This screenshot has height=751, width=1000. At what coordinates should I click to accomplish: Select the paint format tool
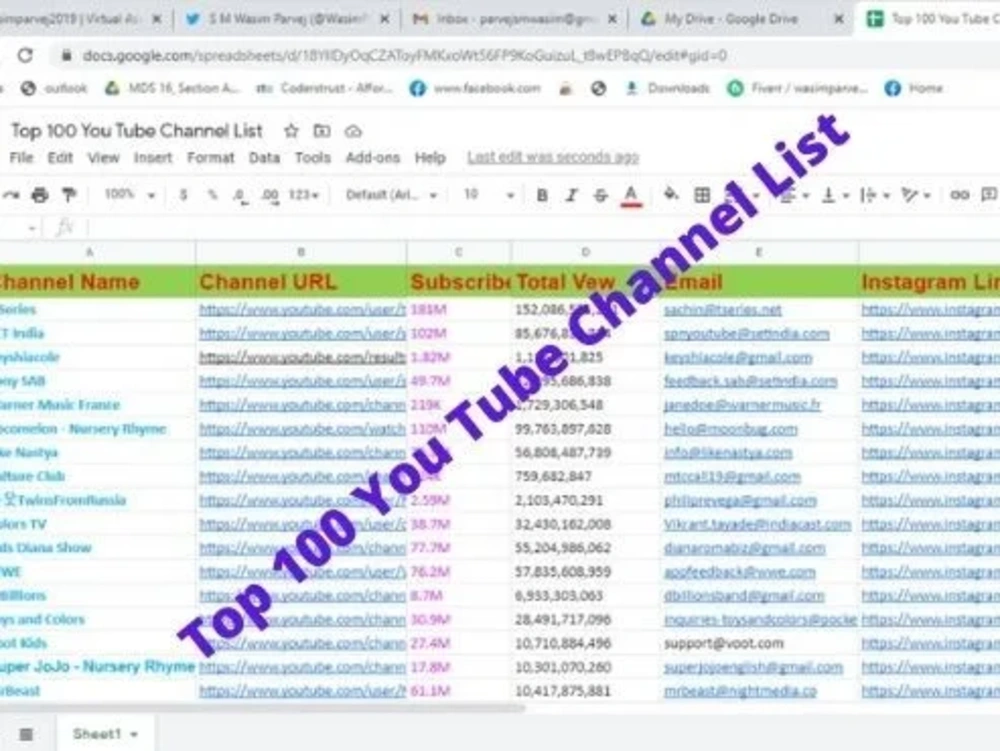pyautogui.click(x=69, y=195)
